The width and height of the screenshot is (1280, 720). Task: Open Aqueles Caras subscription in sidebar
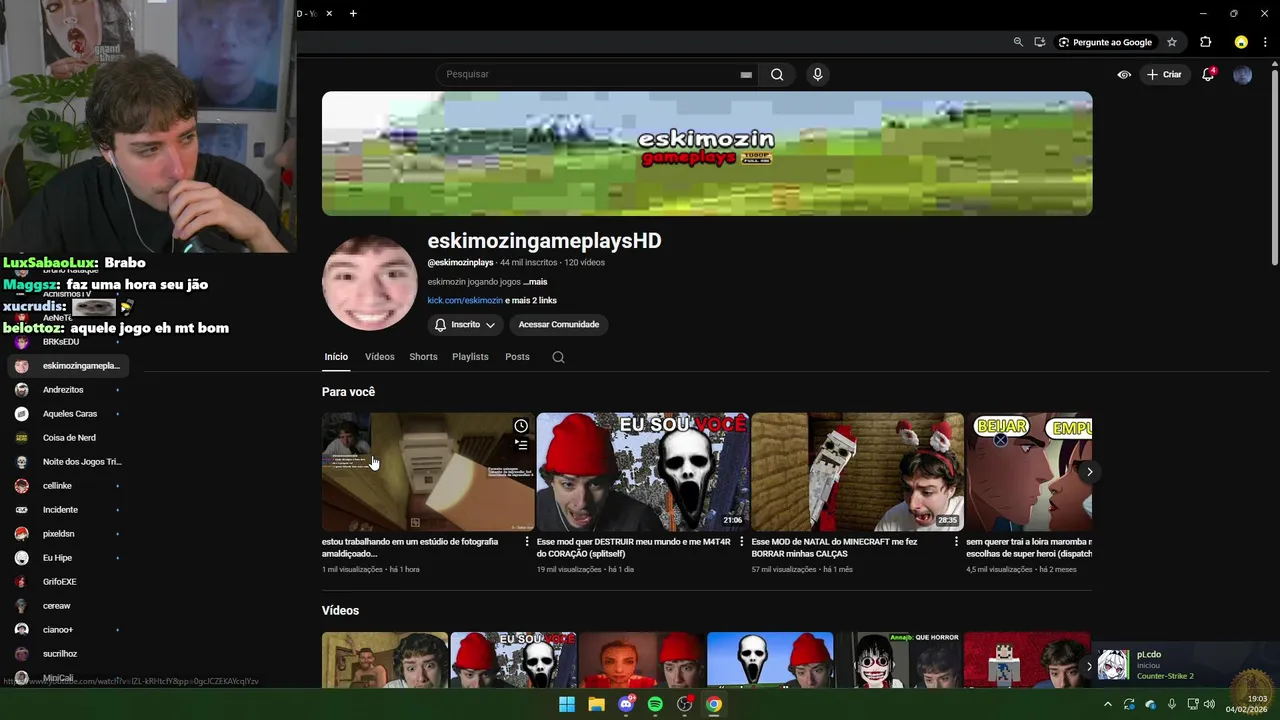pyautogui.click(x=68, y=414)
